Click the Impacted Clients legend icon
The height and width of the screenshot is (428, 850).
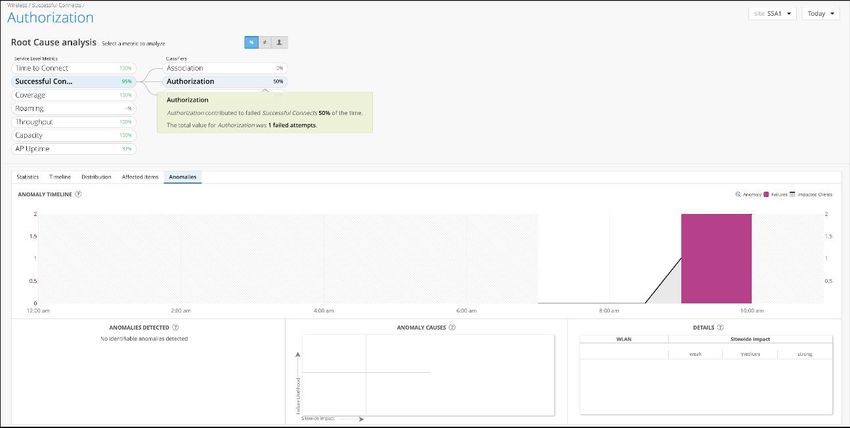click(x=793, y=194)
